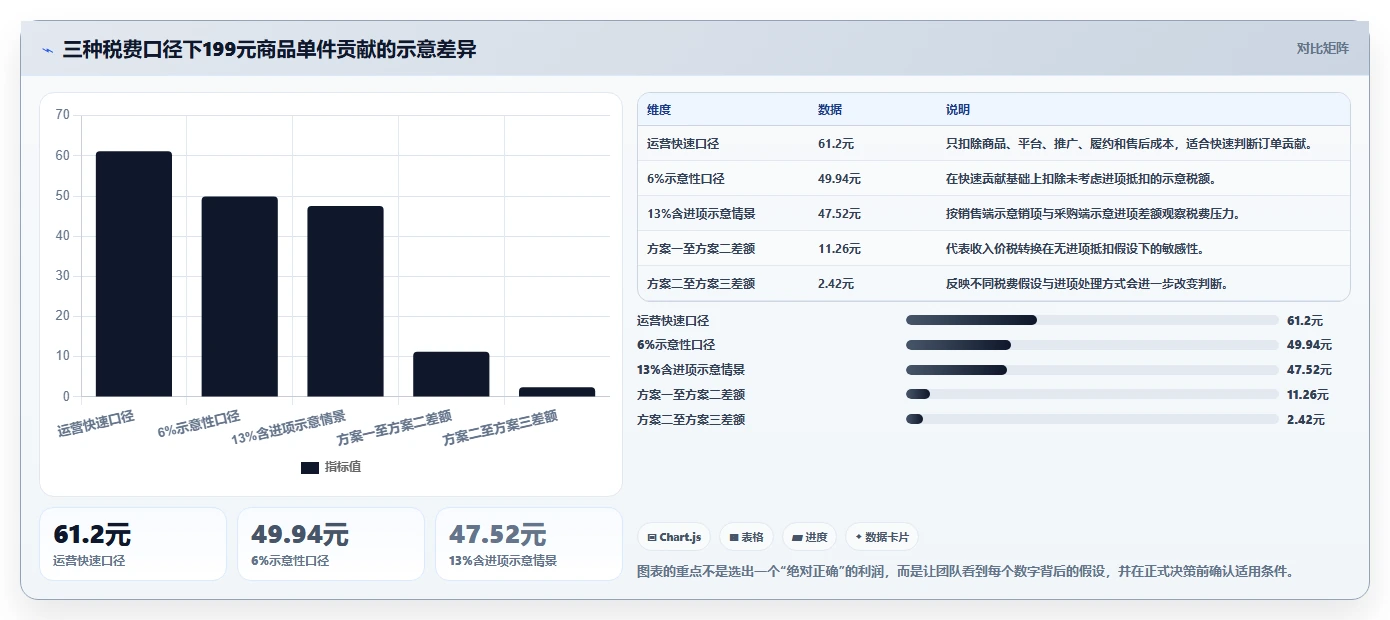
Task: Select the 运营快速口径 table row name
Action: (683, 144)
